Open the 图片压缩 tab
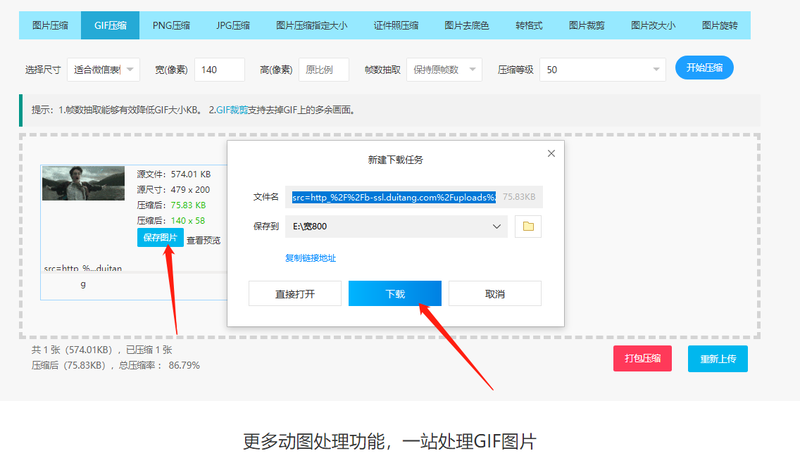The width and height of the screenshot is (800, 458). 50,26
